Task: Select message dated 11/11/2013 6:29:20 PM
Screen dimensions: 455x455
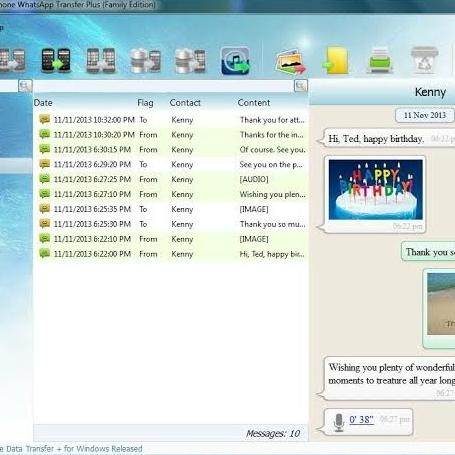Action: coord(172,164)
